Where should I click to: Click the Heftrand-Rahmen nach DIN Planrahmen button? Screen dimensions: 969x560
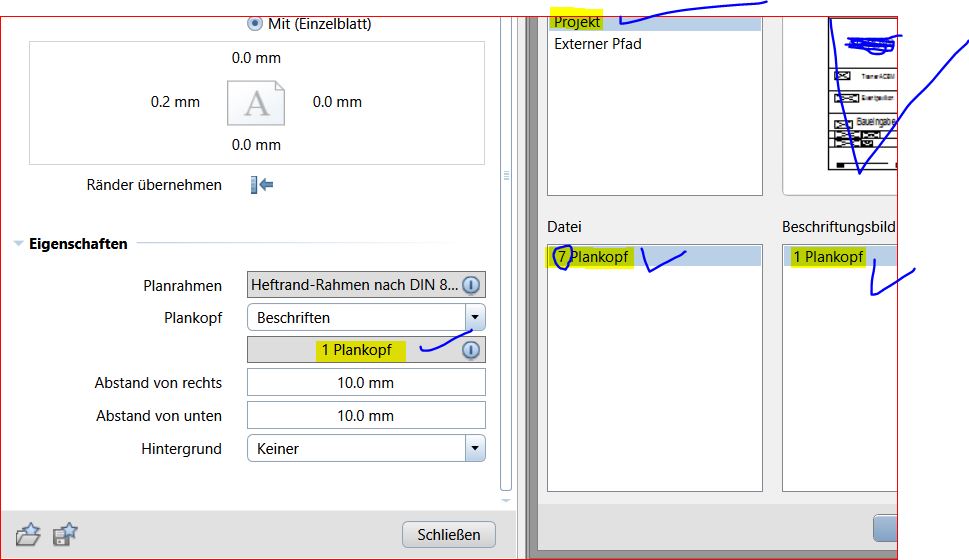354,285
